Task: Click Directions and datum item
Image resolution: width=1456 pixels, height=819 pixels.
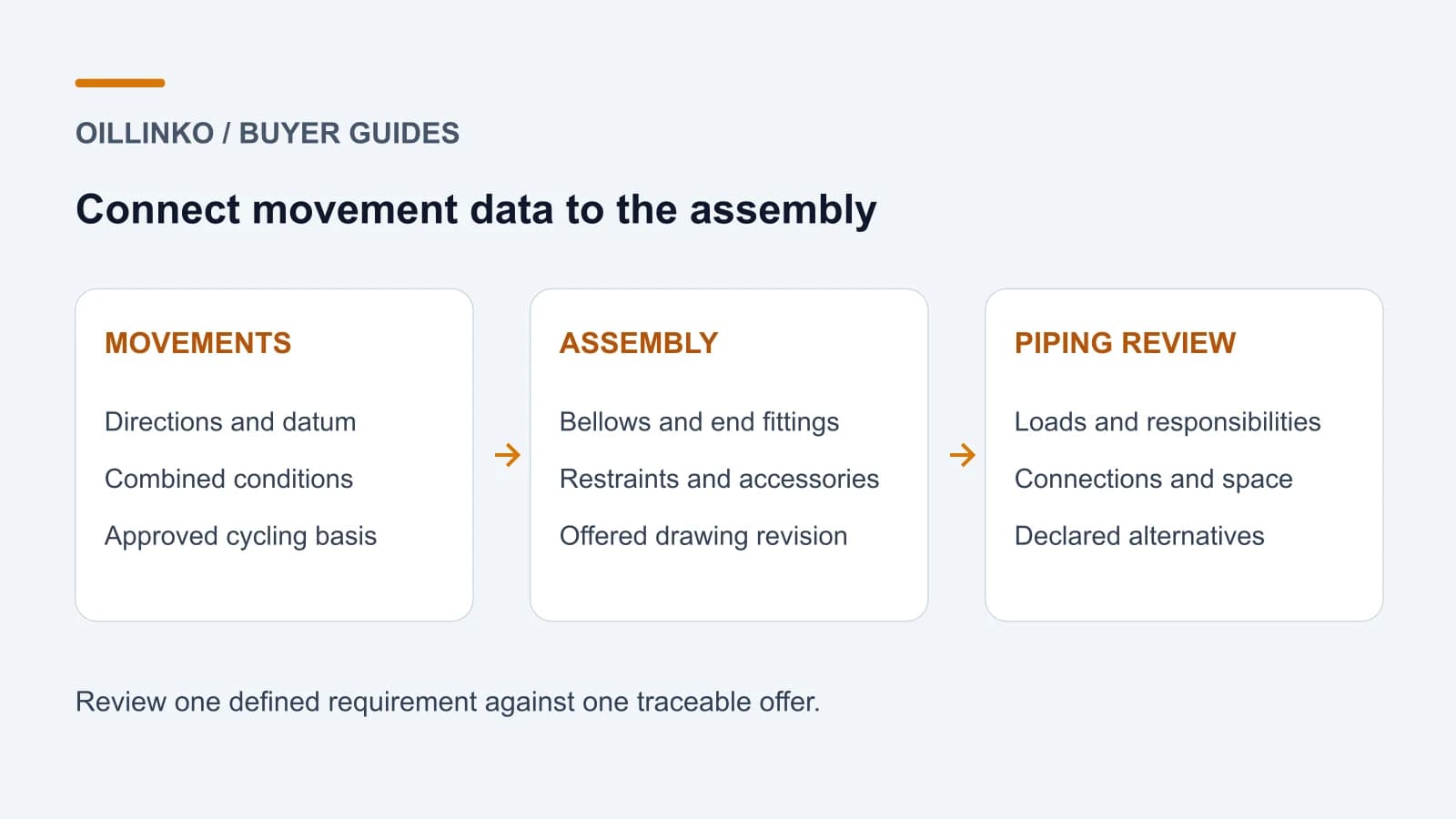Action: click(230, 422)
